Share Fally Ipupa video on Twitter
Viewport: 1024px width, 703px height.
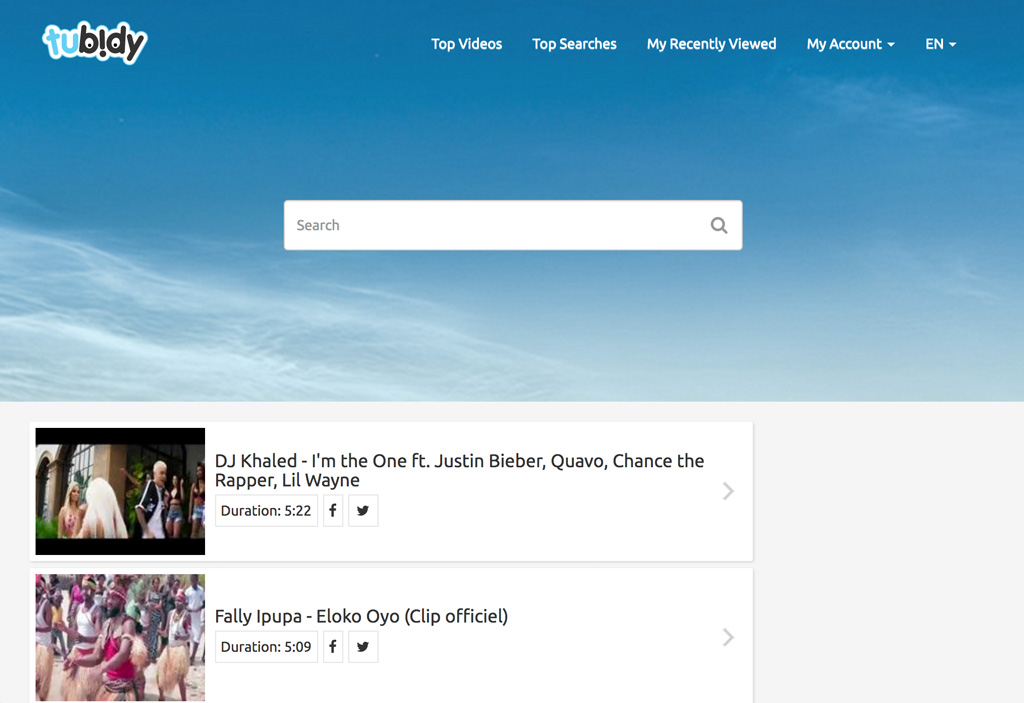[x=363, y=646]
